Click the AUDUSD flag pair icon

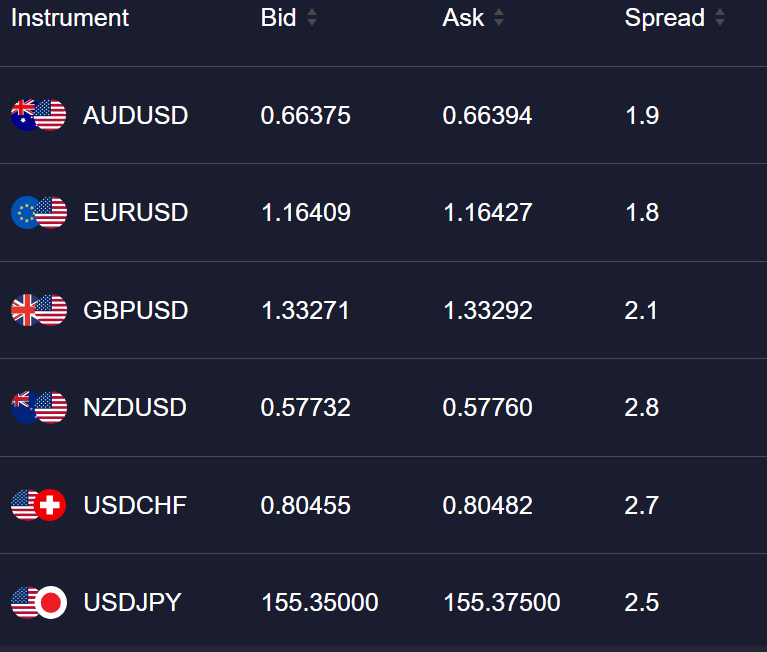pyautogui.click(x=38, y=115)
